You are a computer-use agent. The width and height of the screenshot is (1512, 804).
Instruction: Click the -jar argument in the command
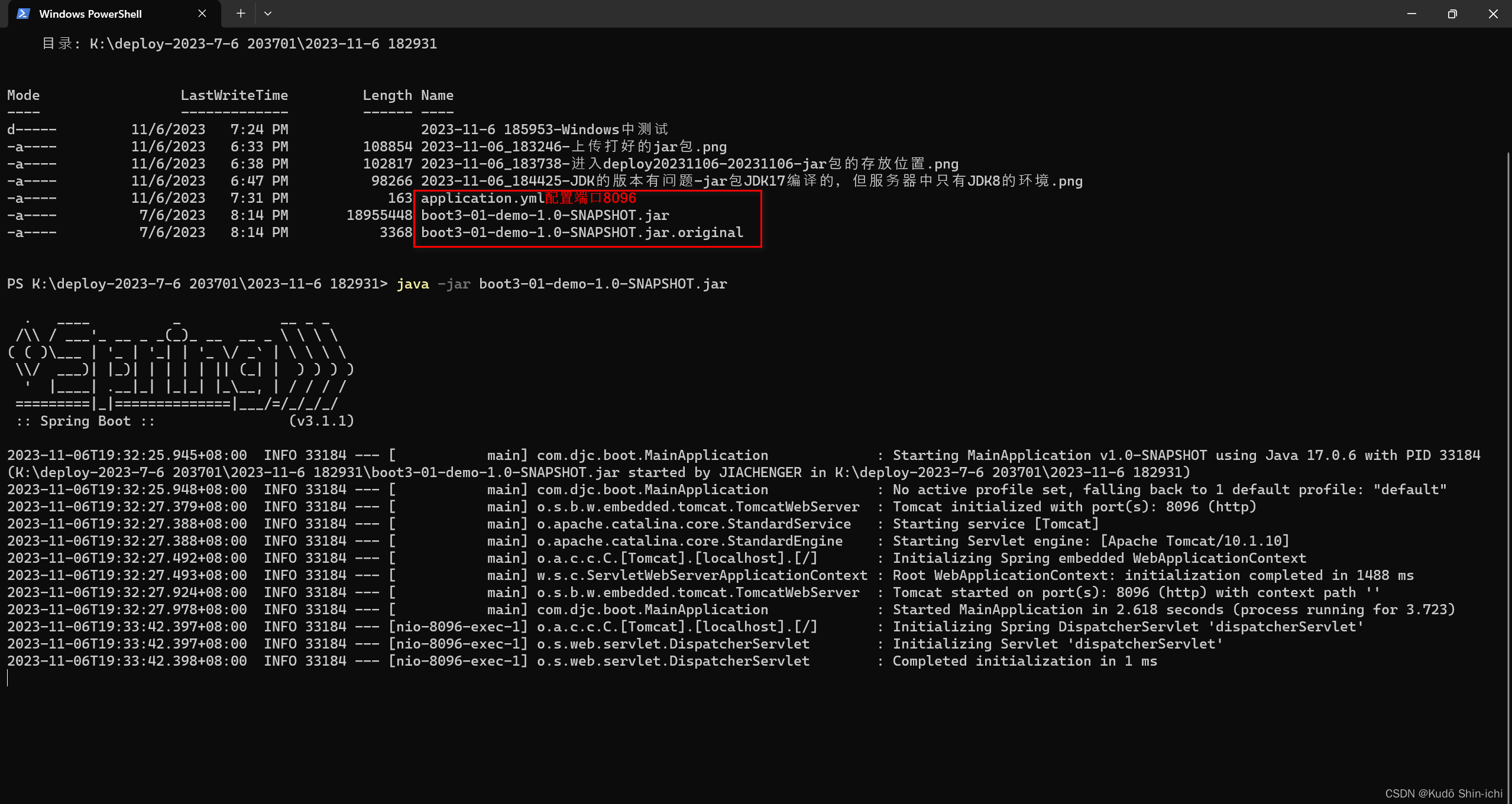click(454, 284)
